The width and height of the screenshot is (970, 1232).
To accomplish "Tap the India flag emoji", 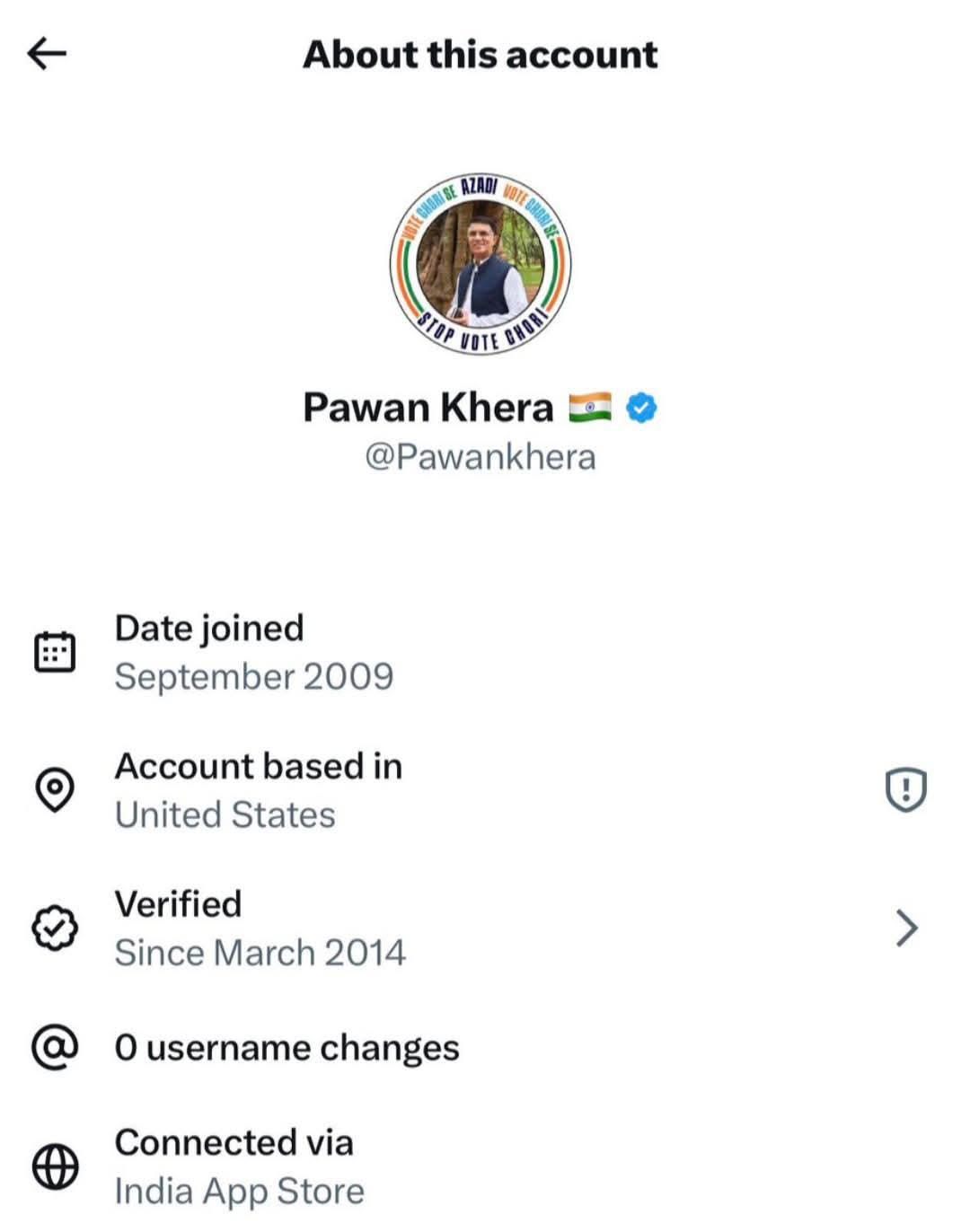I will (590, 408).
